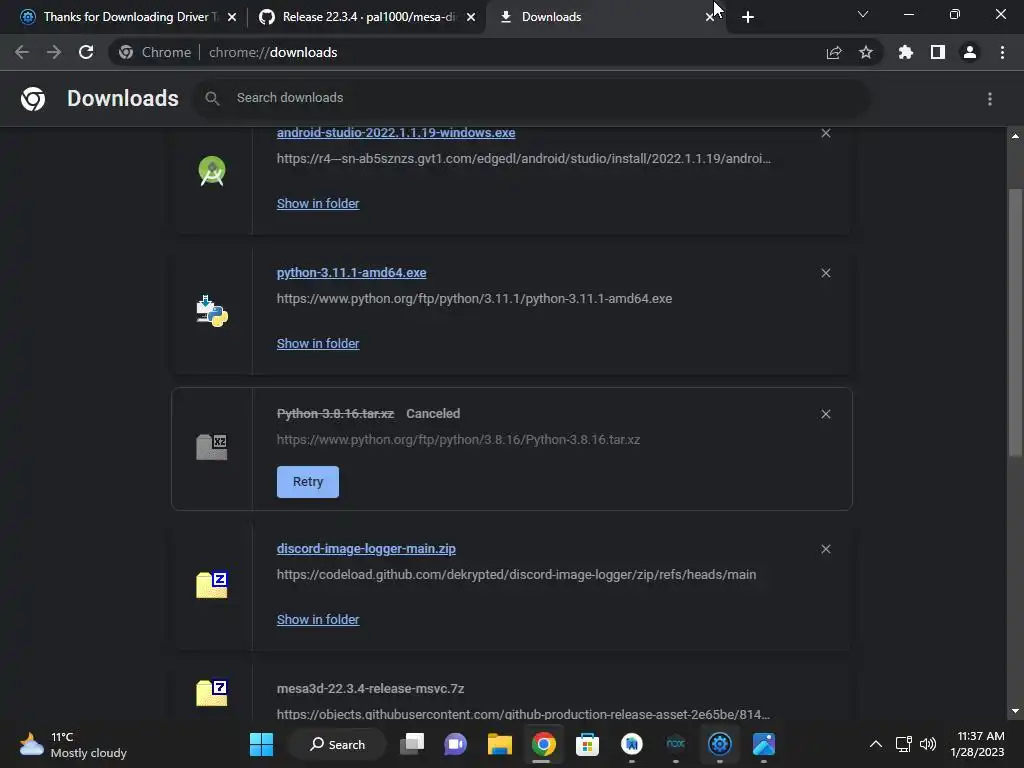Close the Thanks for Downloading Driver tab
Screen dimensions: 1024x768
[232, 17]
